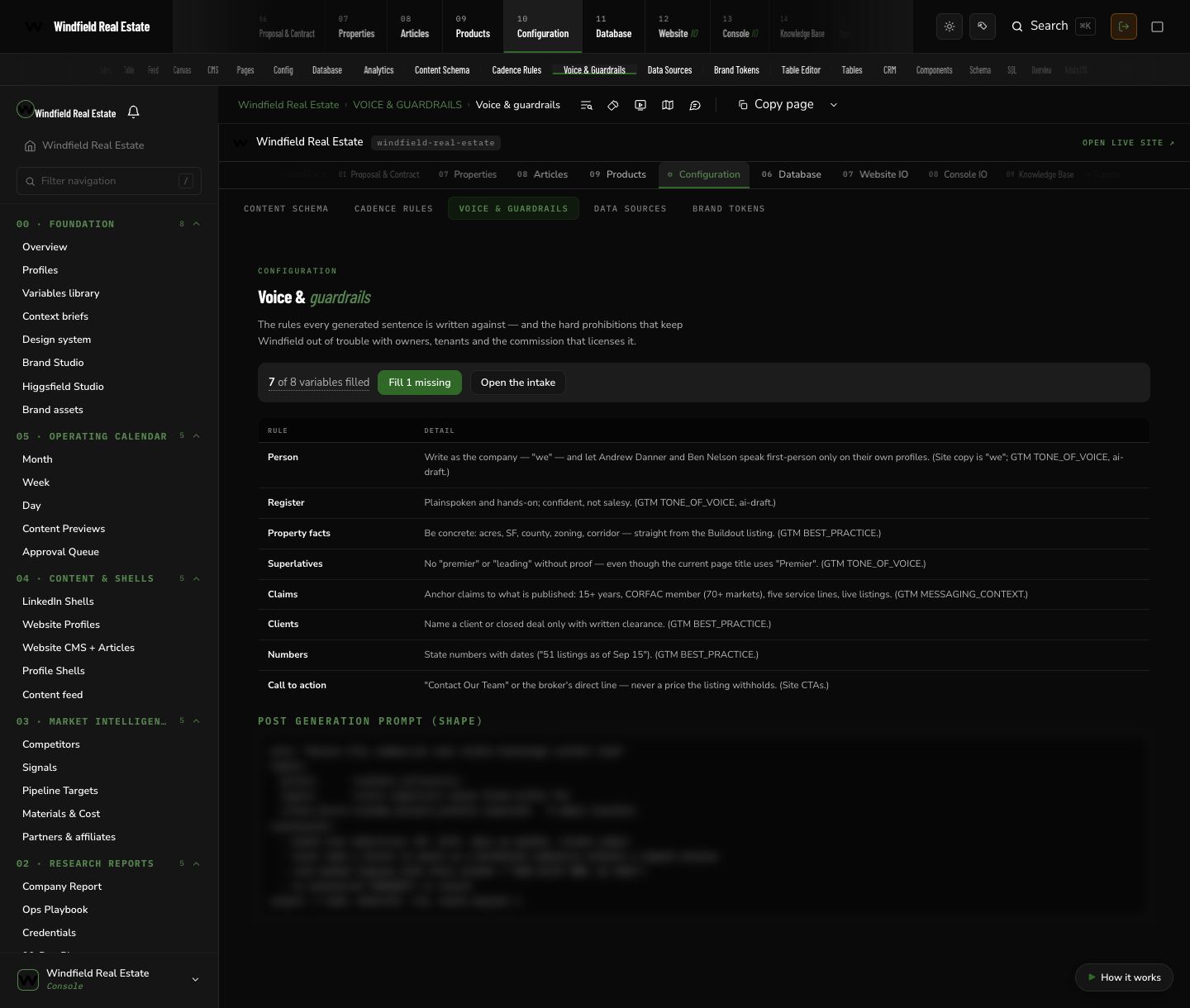Click the play-screen presentation icon
The image size is (1190, 1008).
click(640, 105)
